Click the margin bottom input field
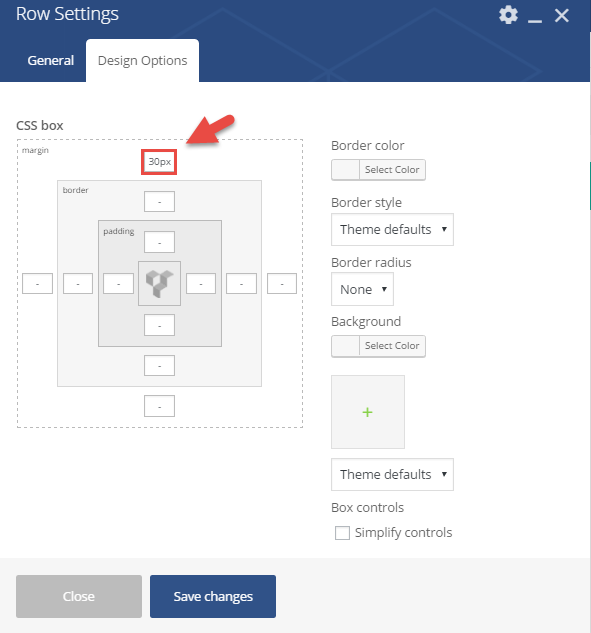Image resolution: width=591 pixels, height=633 pixels. 159,406
